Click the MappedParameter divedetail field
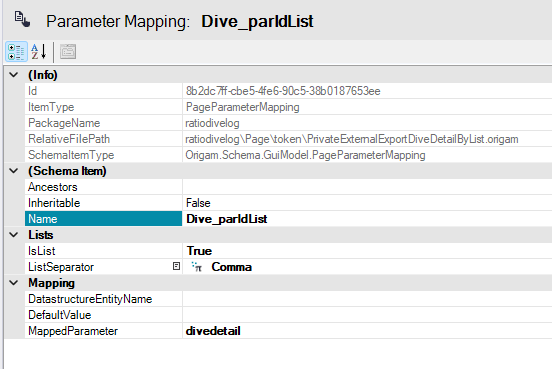Viewport: 552px width, 369px height. point(367,331)
